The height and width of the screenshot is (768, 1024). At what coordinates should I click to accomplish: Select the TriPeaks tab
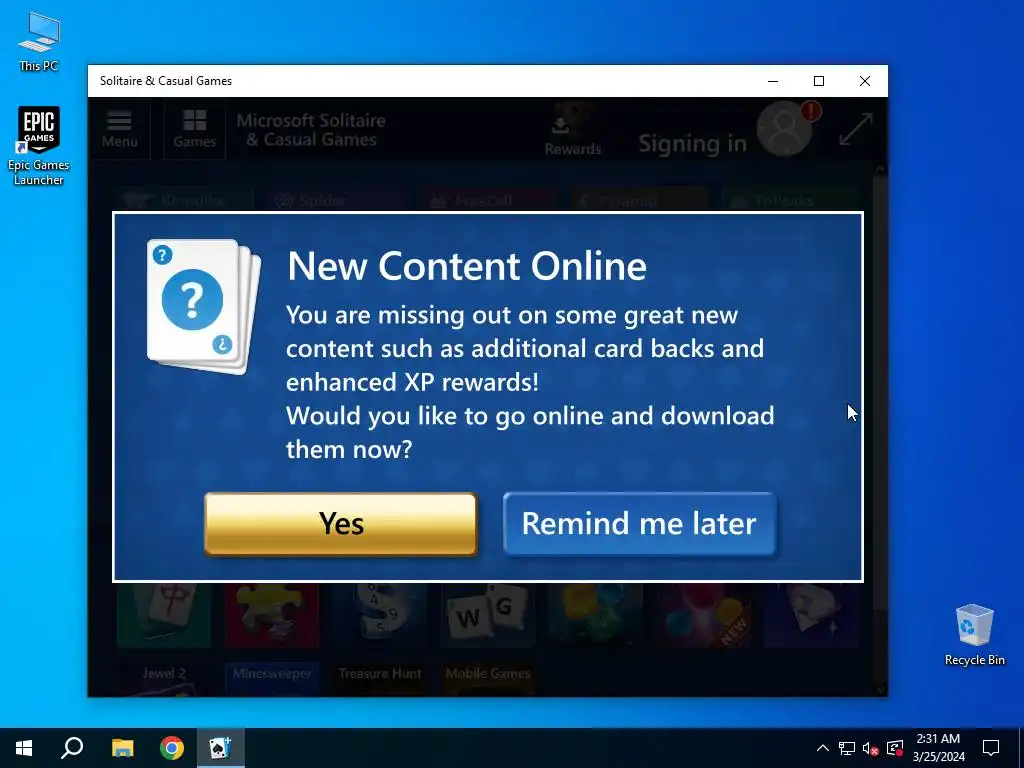[x=790, y=200]
